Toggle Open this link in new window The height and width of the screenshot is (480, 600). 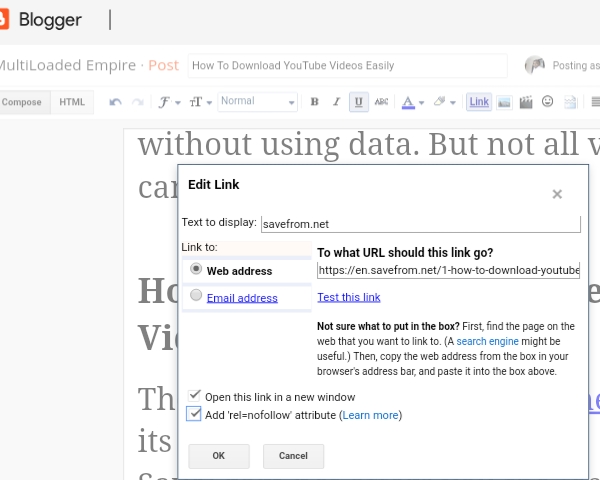coord(194,395)
